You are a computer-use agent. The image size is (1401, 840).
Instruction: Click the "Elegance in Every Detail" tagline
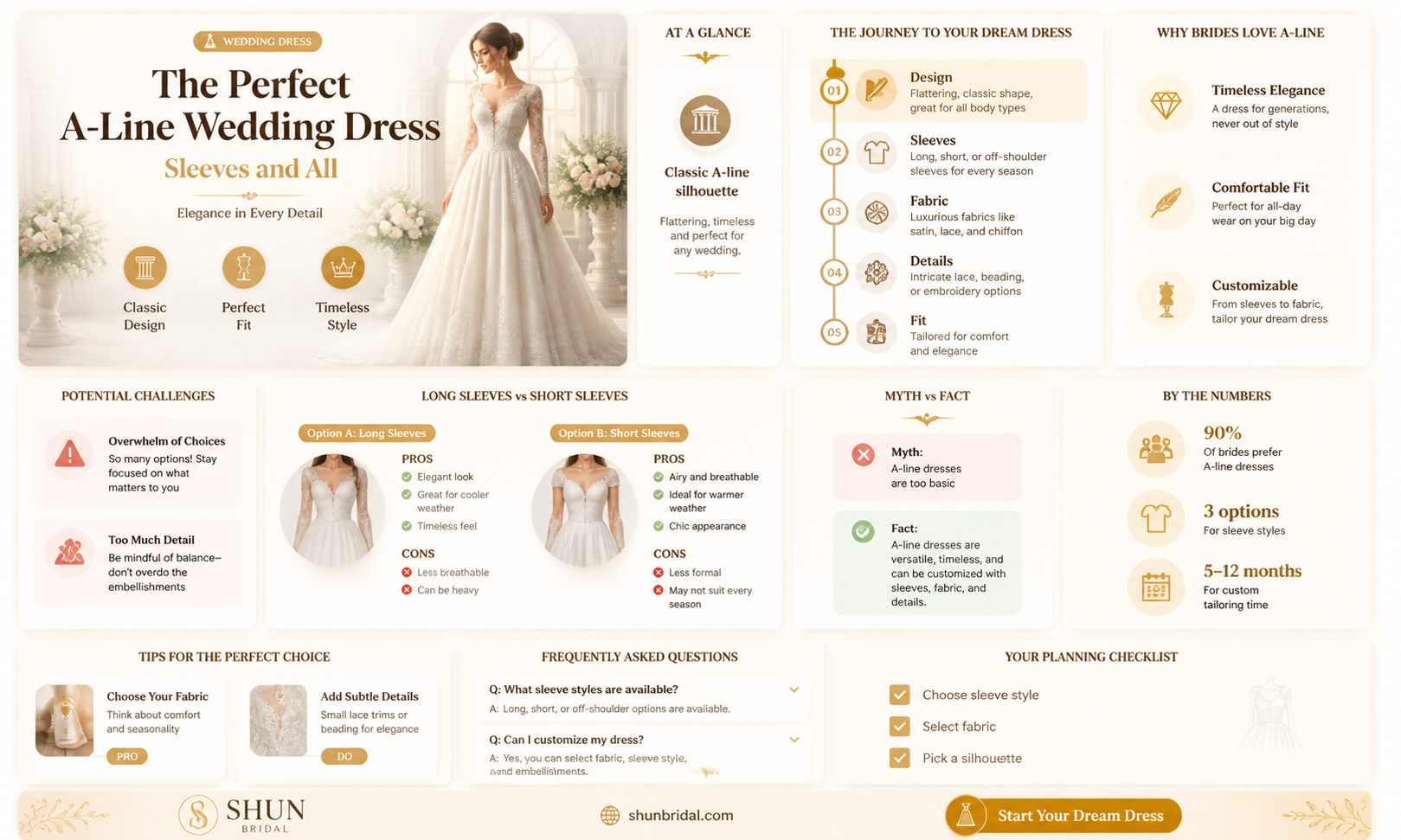[x=249, y=213]
